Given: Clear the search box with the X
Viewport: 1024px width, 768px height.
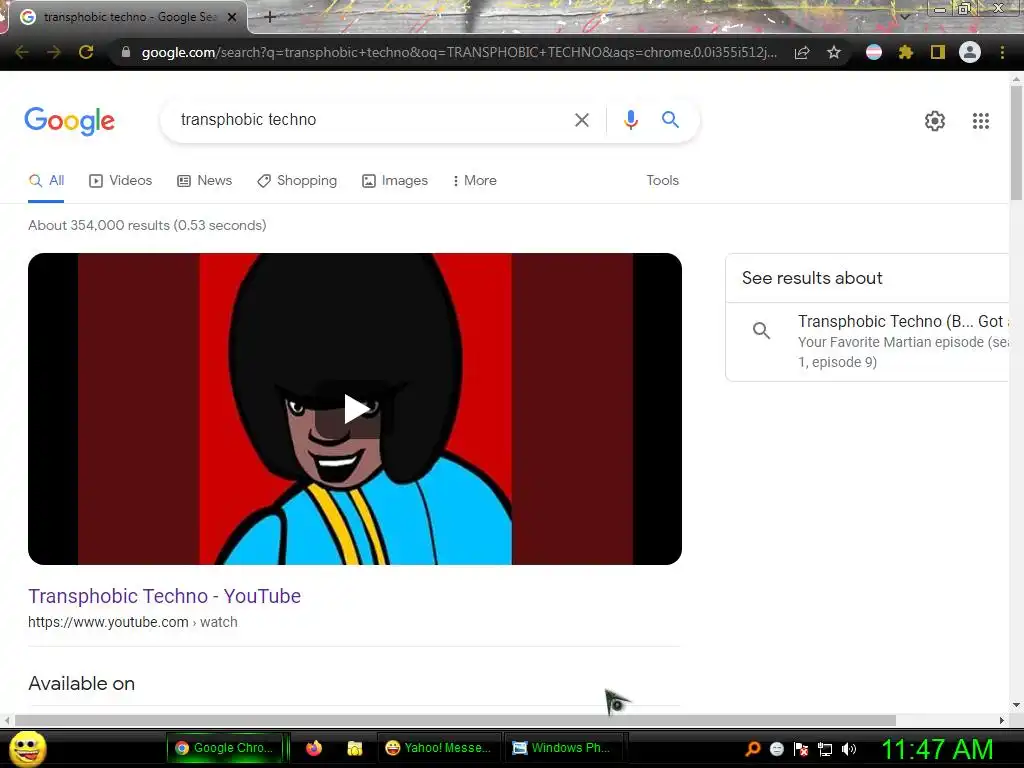Looking at the screenshot, I should pyautogui.click(x=581, y=120).
